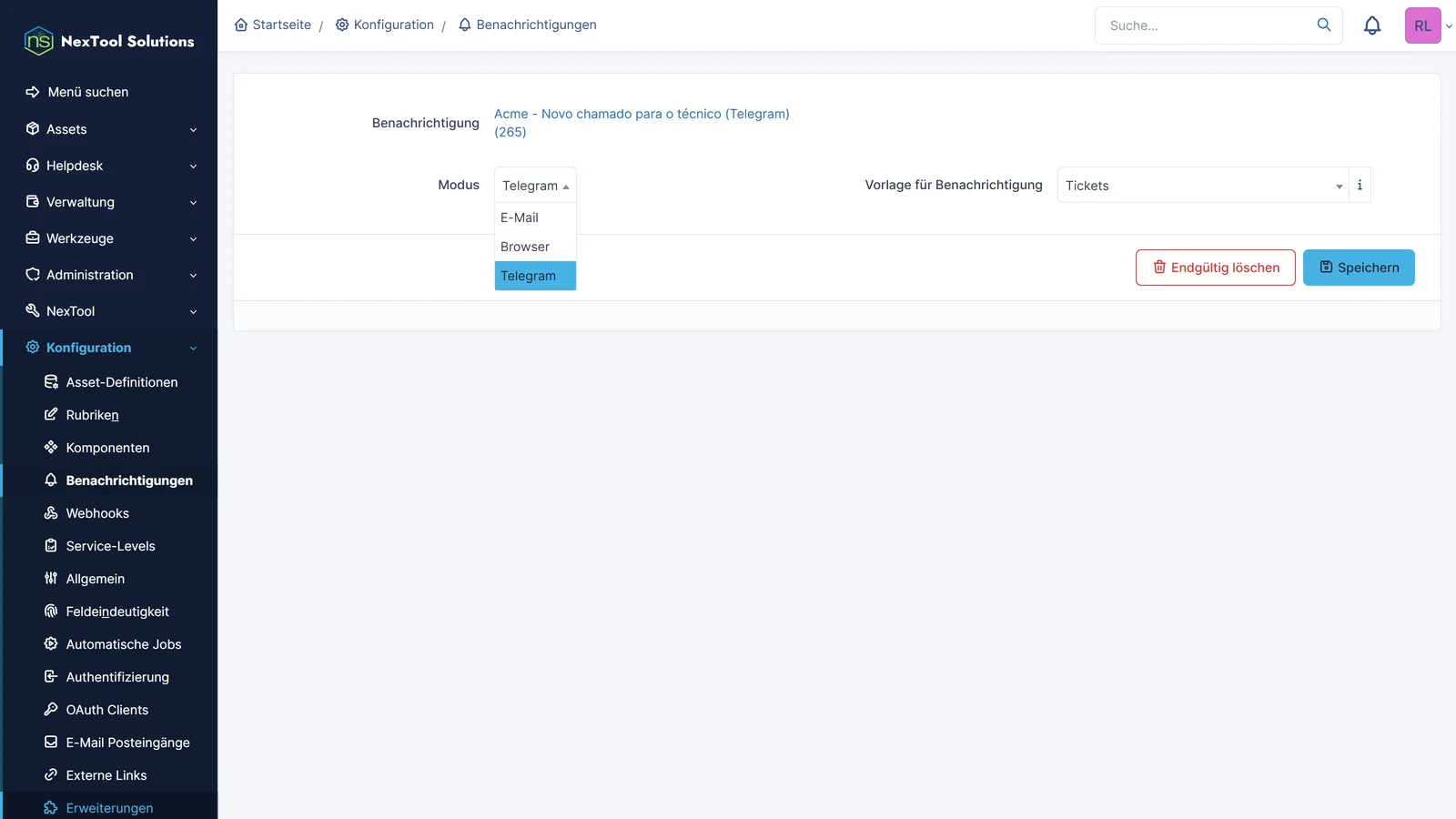Expand the Verwaltung sidebar menu
Screen dimensions: 1456x819
[109, 202]
